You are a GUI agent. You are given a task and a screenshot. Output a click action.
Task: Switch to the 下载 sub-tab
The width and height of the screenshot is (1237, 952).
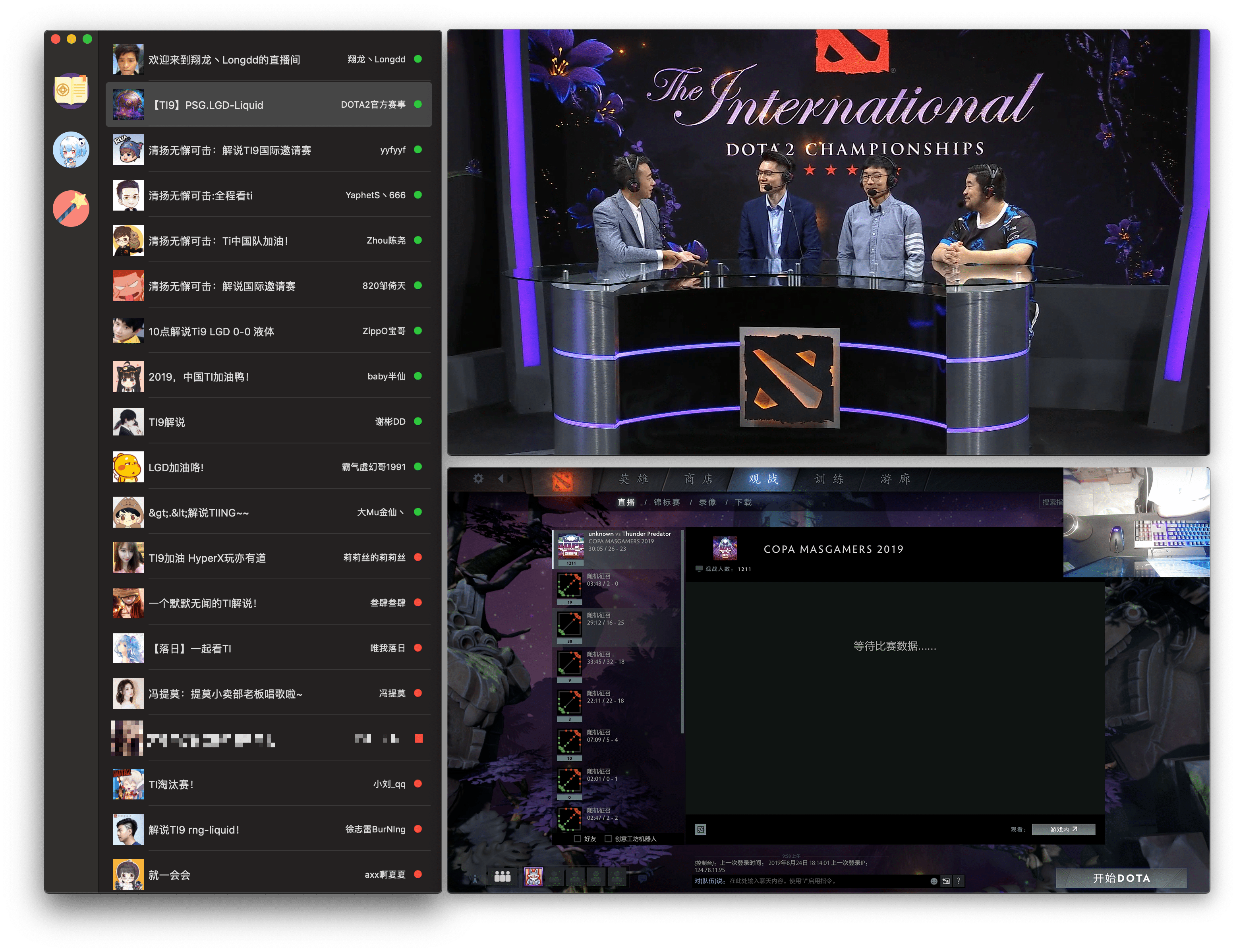743,503
